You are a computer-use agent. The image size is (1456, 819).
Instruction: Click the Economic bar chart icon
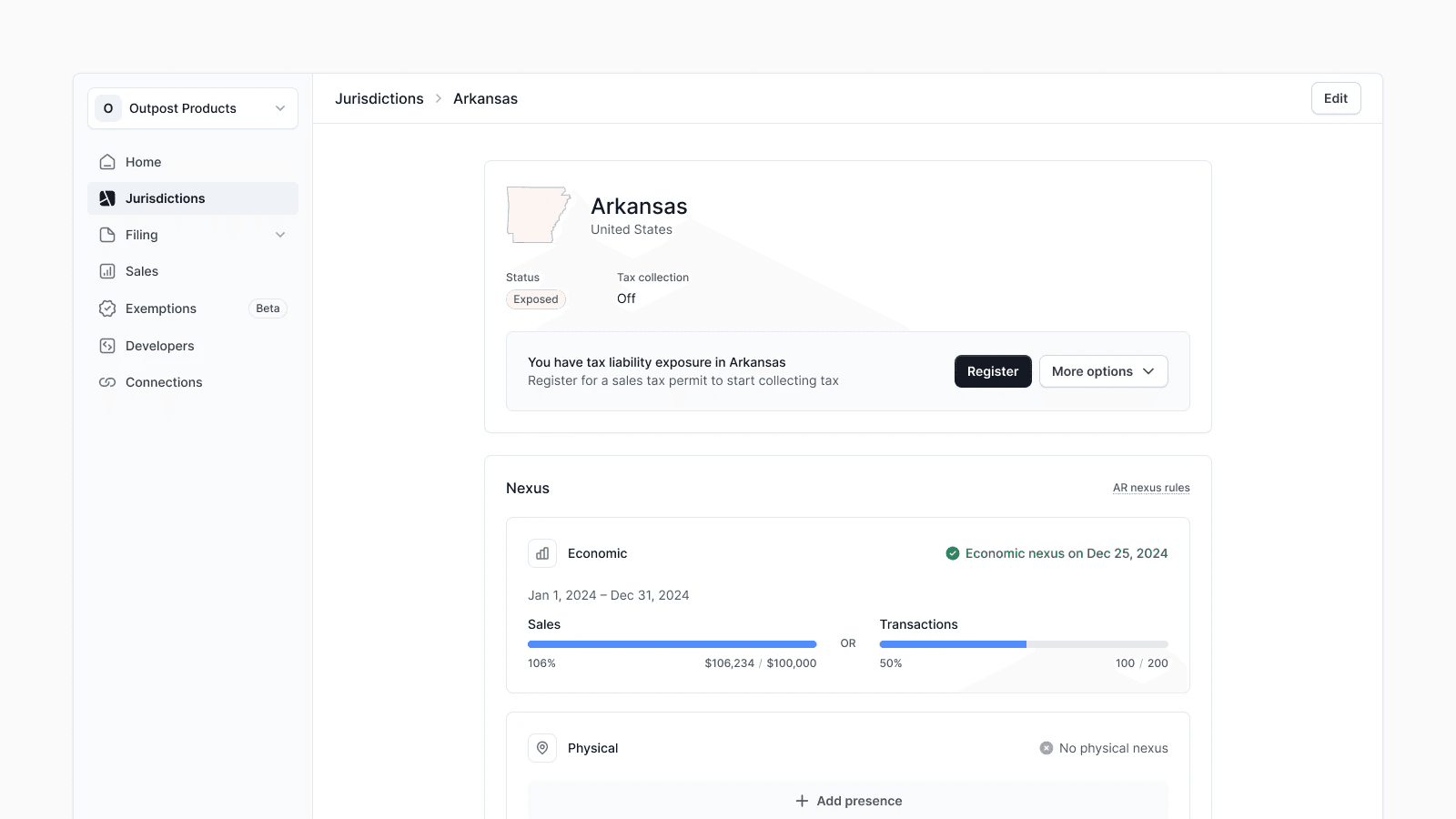542,553
